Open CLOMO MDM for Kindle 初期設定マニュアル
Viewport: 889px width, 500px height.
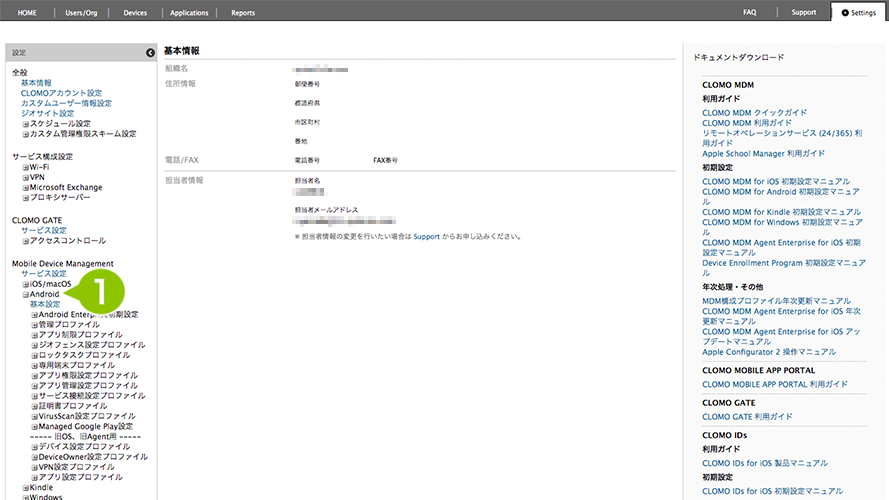[x=781, y=212]
